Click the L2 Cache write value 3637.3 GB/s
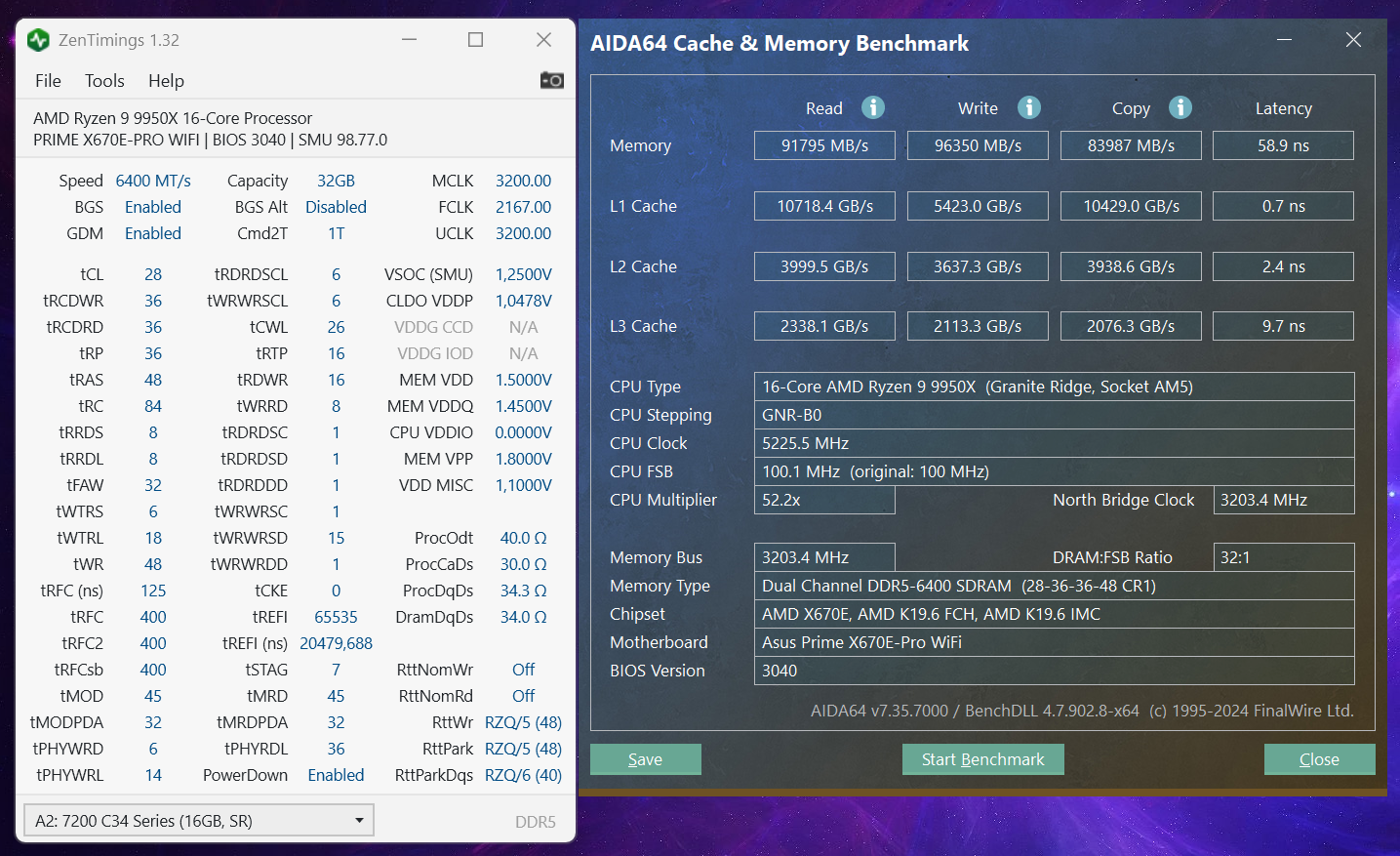This screenshot has width=1400, height=856. point(978,266)
